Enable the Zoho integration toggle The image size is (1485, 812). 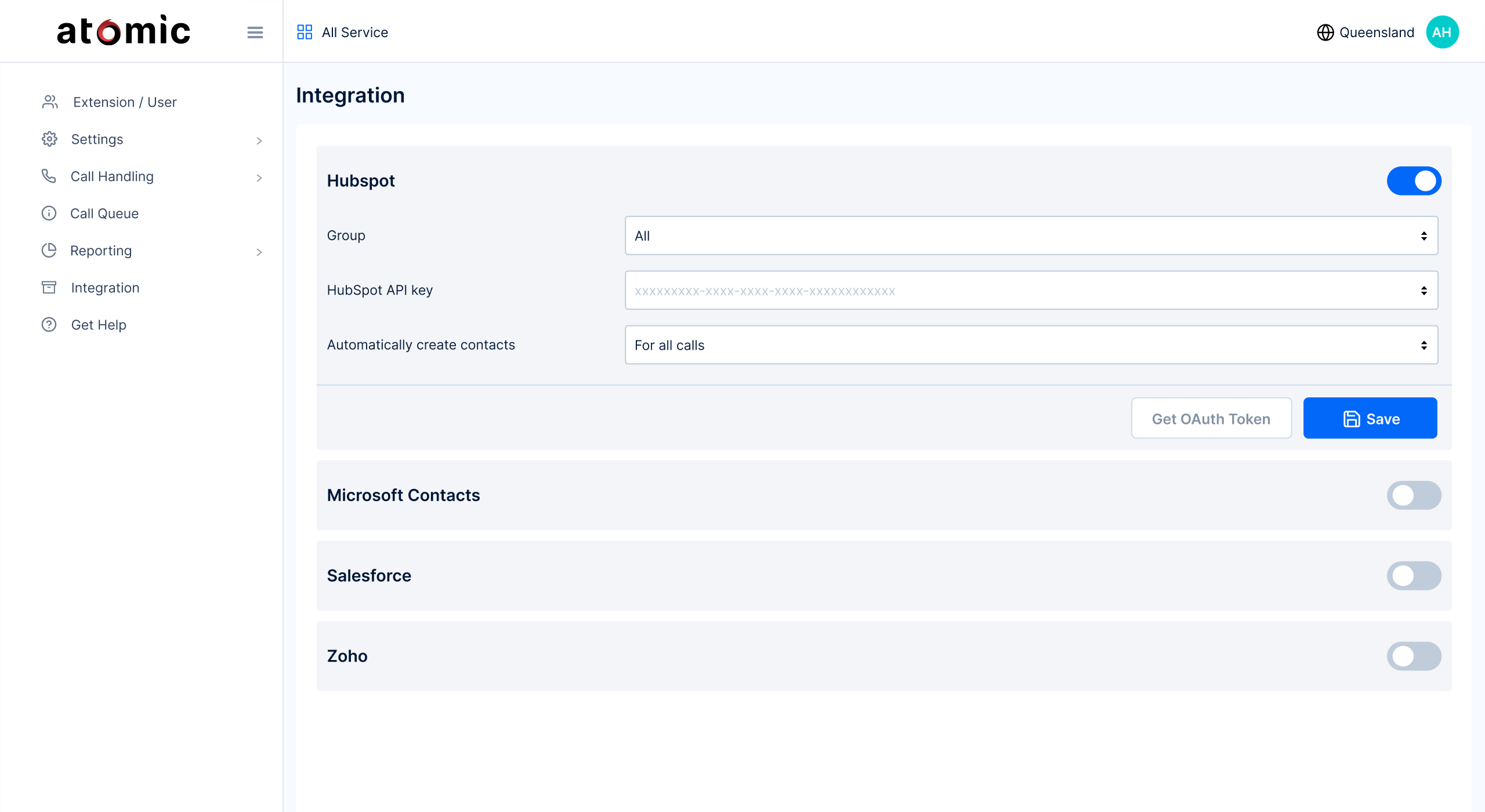[x=1414, y=656]
